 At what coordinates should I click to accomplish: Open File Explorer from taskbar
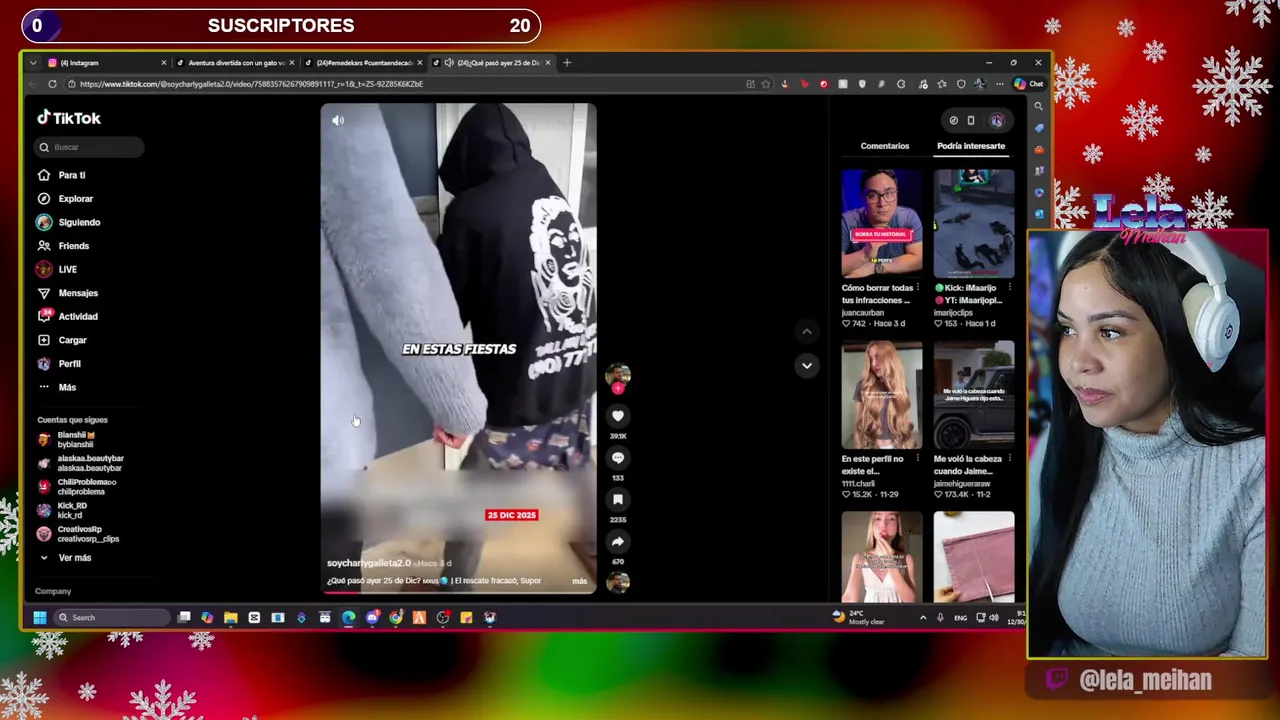point(231,618)
